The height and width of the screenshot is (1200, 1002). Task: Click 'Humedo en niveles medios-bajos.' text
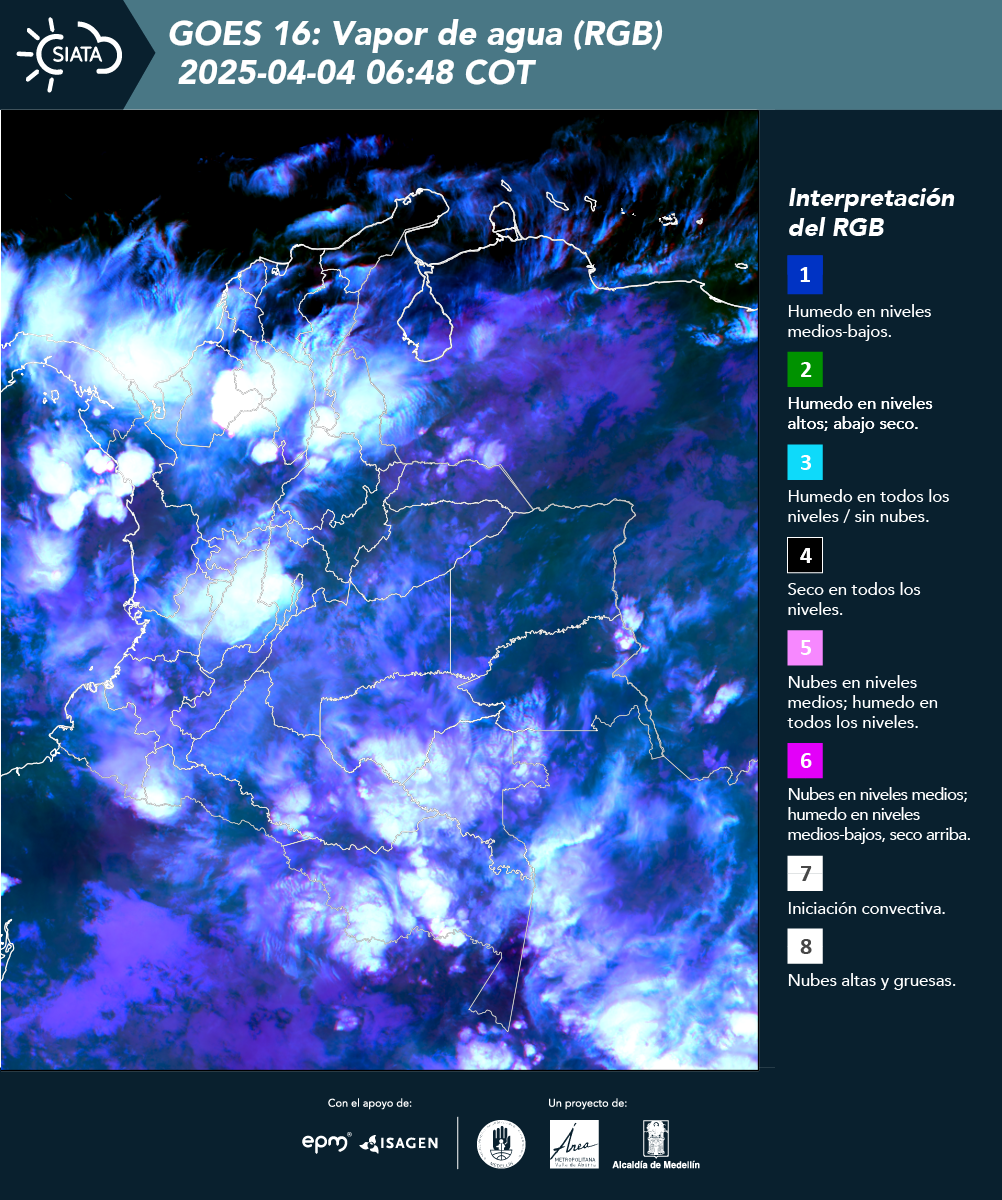click(x=859, y=321)
